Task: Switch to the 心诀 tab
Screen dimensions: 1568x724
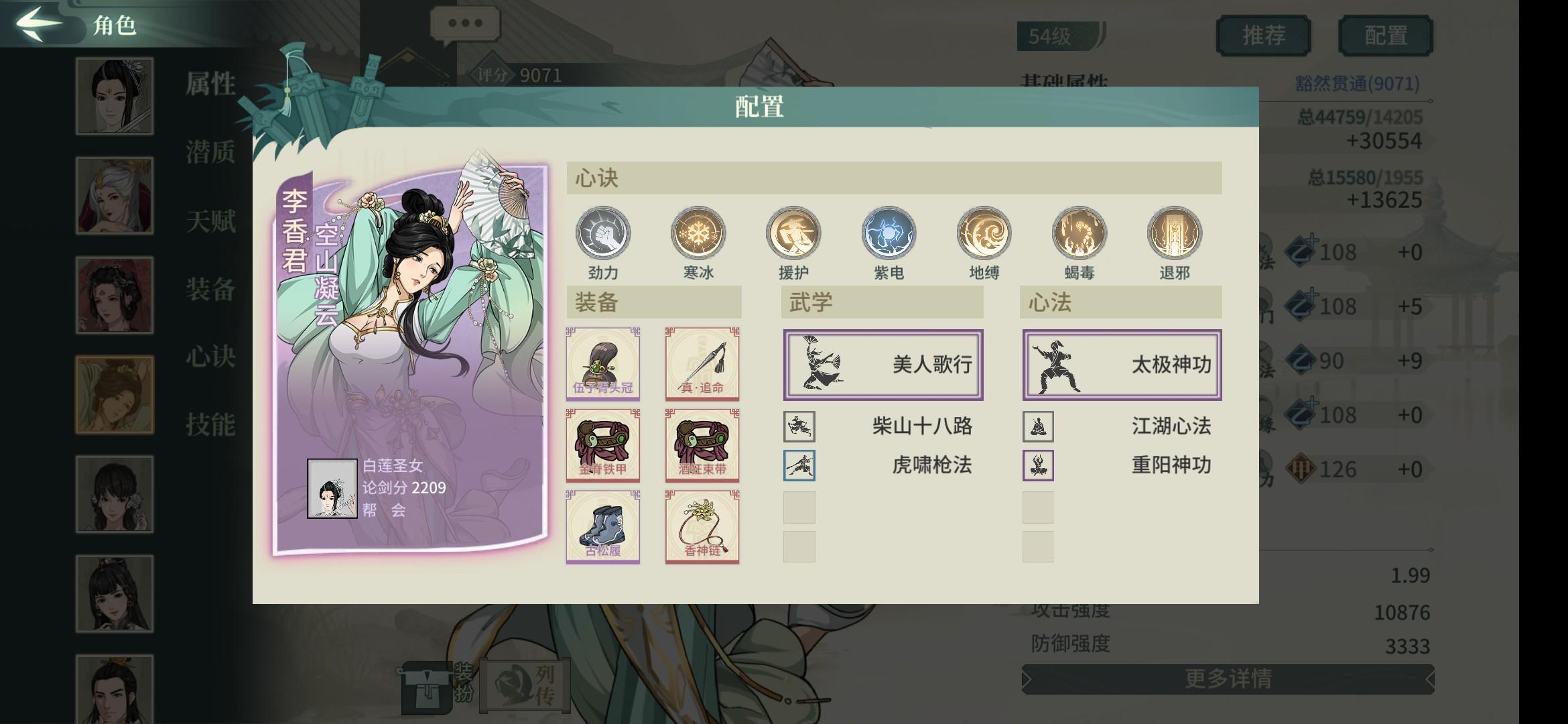Action: point(210,356)
